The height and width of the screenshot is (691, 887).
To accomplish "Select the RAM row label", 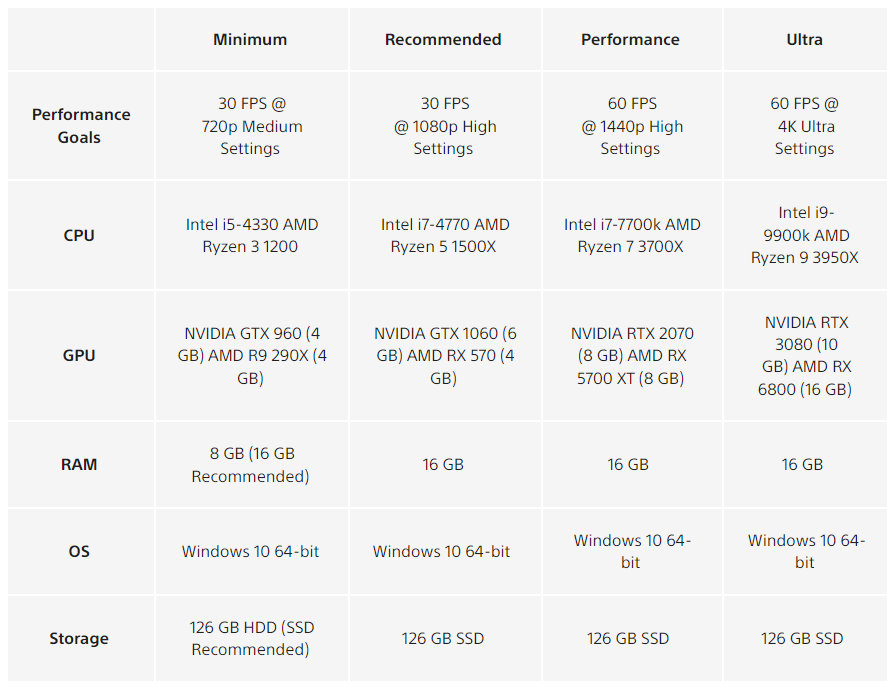I will 79,465.
